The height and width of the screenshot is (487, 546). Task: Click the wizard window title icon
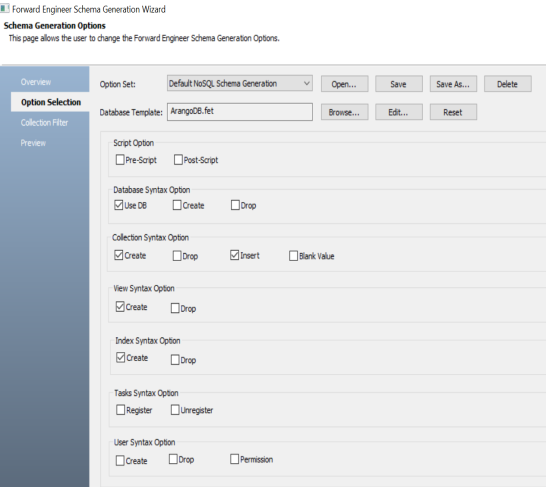tap(5, 8)
